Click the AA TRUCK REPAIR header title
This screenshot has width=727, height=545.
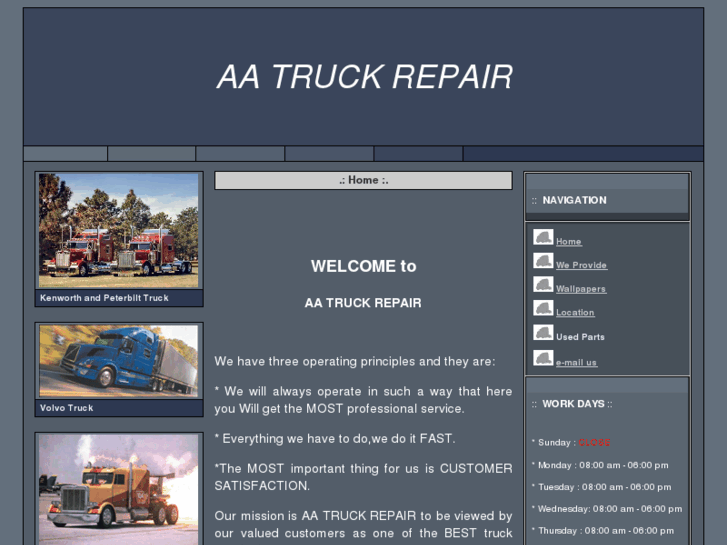365,77
